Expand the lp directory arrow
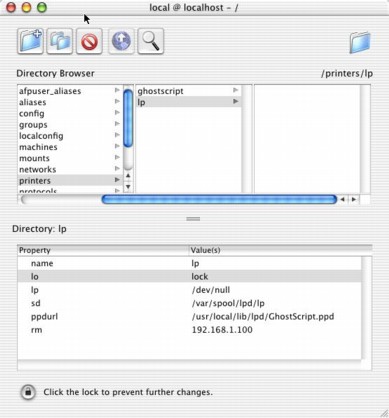This screenshot has width=389, height=418. coord(236,101)
